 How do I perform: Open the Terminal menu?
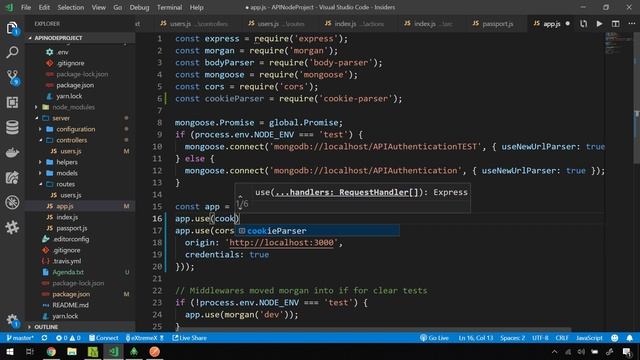[x=169, y=7]
